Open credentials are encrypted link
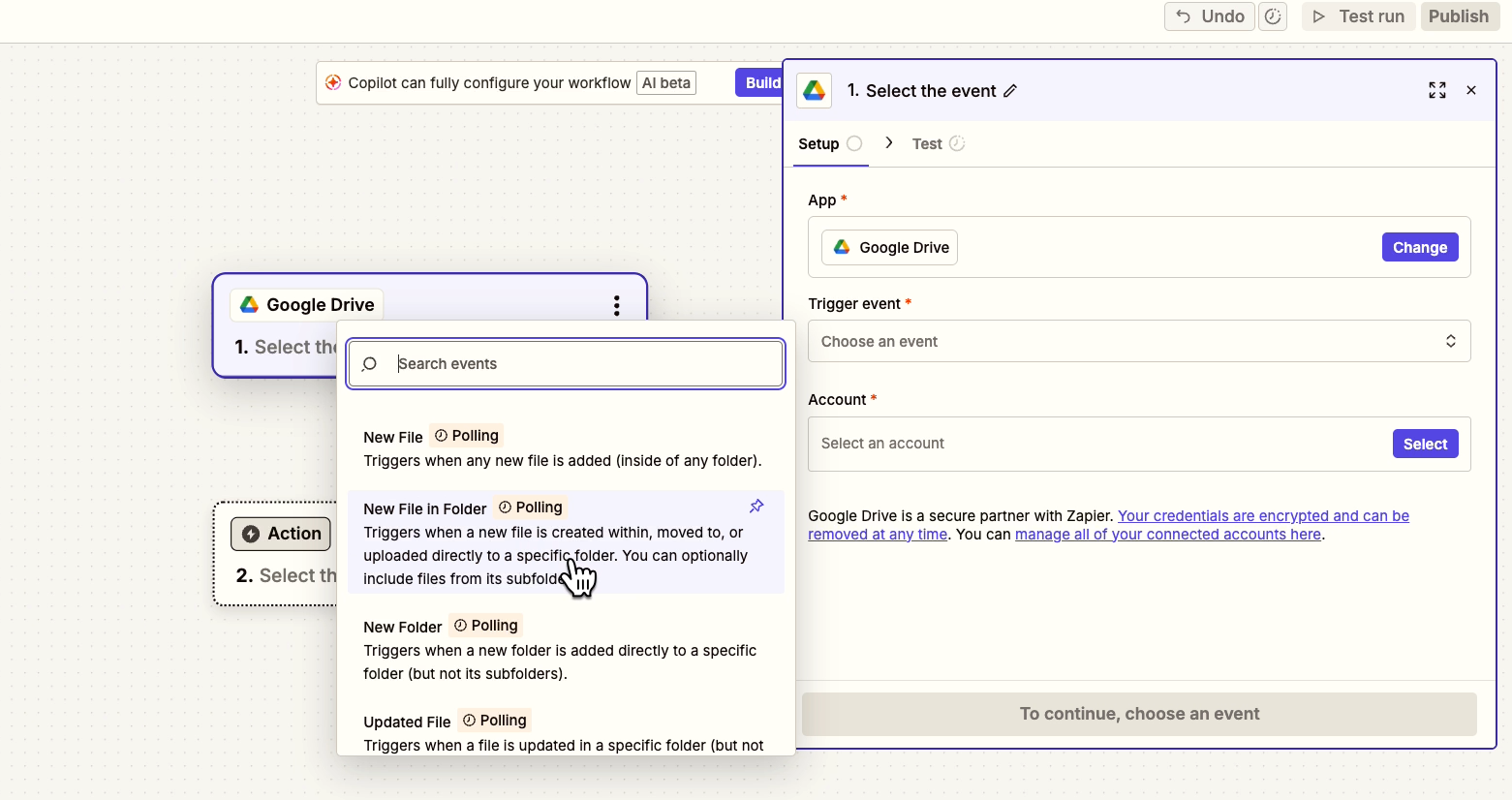 click(x=1108, y=525)
